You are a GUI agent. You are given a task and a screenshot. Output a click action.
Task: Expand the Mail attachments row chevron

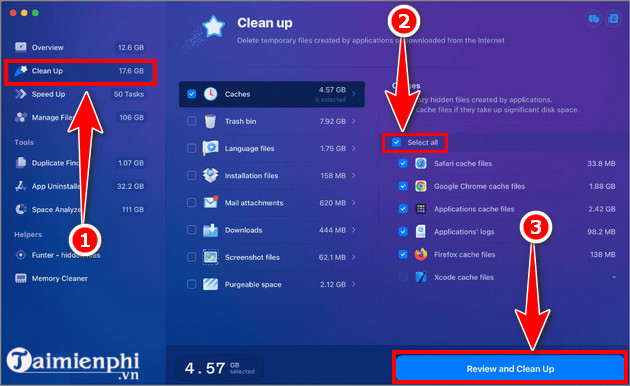pos(354,202)
